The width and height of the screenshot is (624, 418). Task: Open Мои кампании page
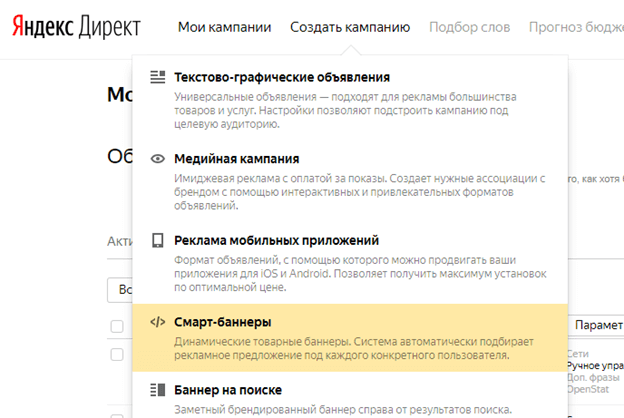224,27
